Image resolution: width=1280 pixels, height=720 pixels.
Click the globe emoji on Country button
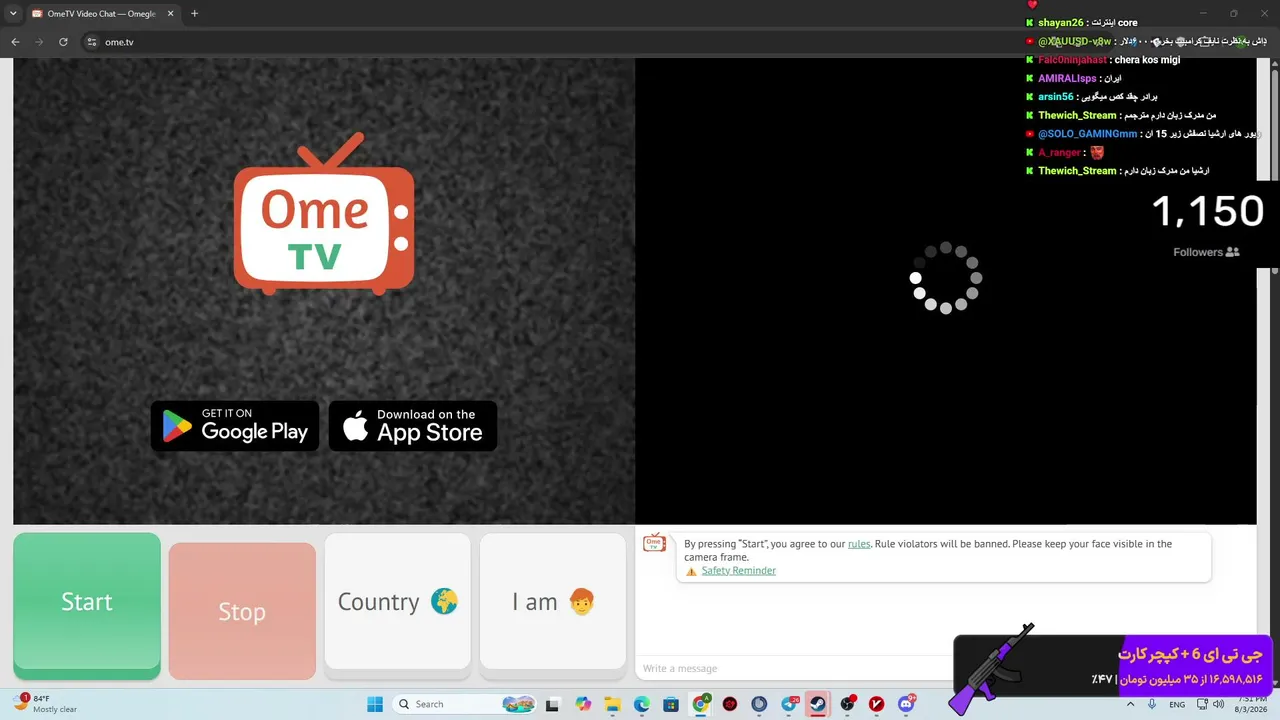[444, 601]
